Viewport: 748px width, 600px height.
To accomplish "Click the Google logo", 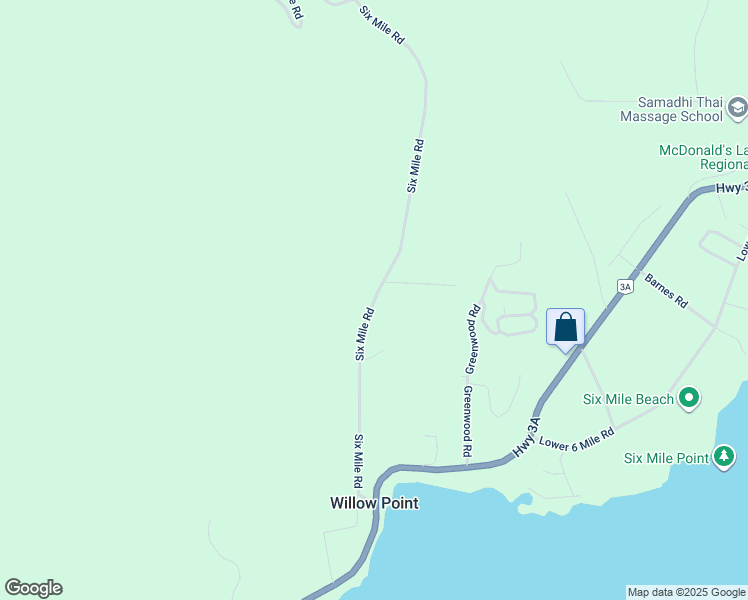I will (33, 588).
